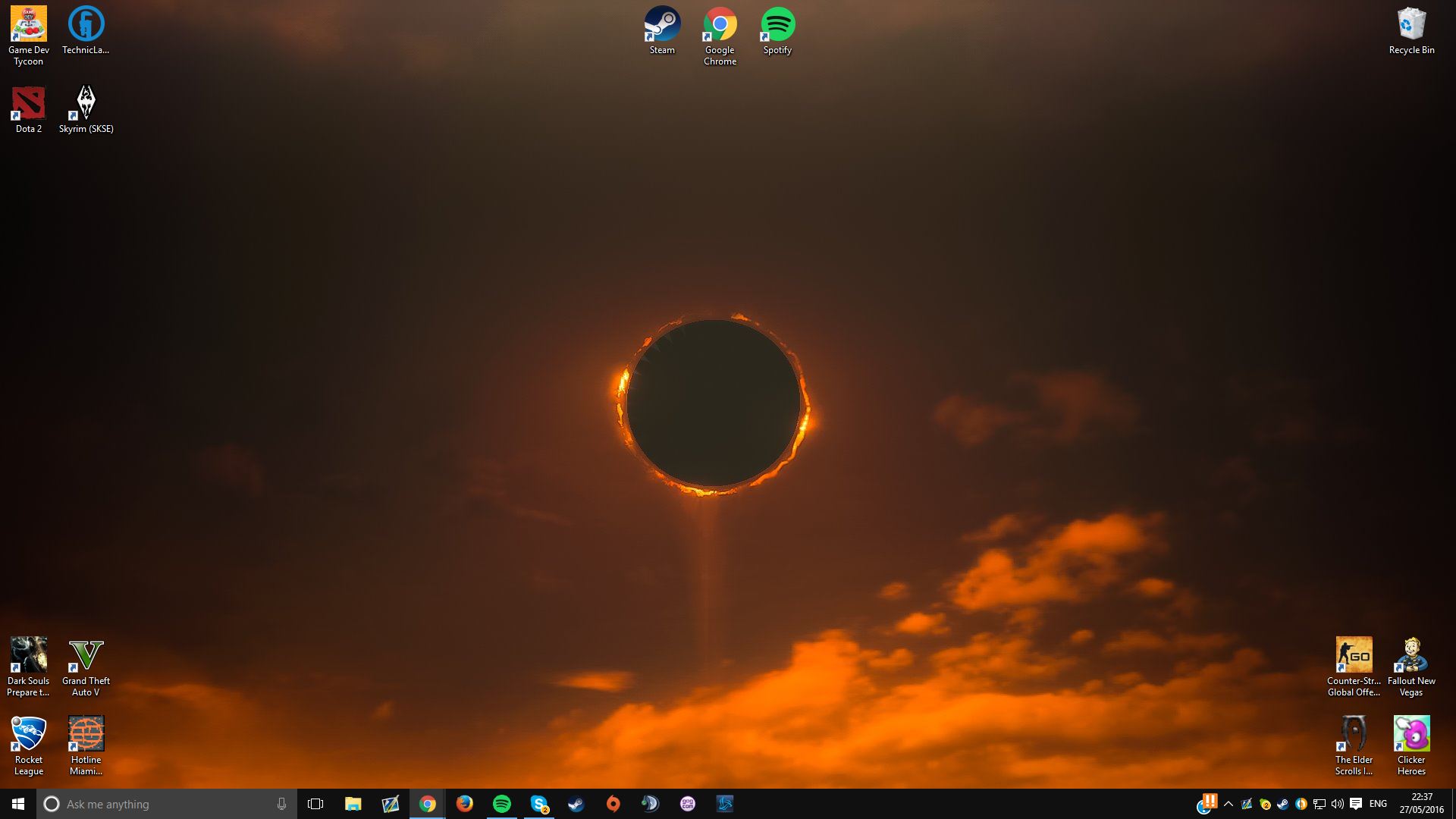This screenshot has width=1456, height=819.
Task: Select the Rocket League desktop shortcut
Action: pyautogui.click(x=29, y=745)
